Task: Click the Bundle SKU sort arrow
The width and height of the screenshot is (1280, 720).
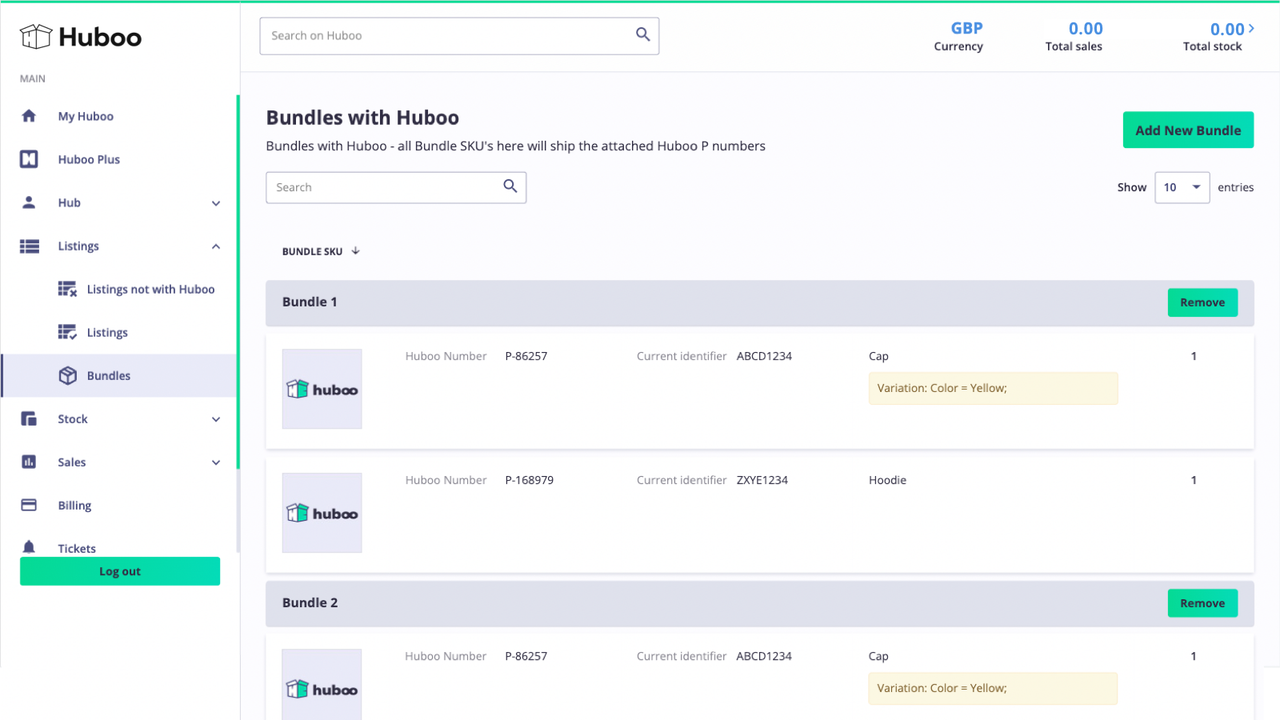Action: pos(357,251)
